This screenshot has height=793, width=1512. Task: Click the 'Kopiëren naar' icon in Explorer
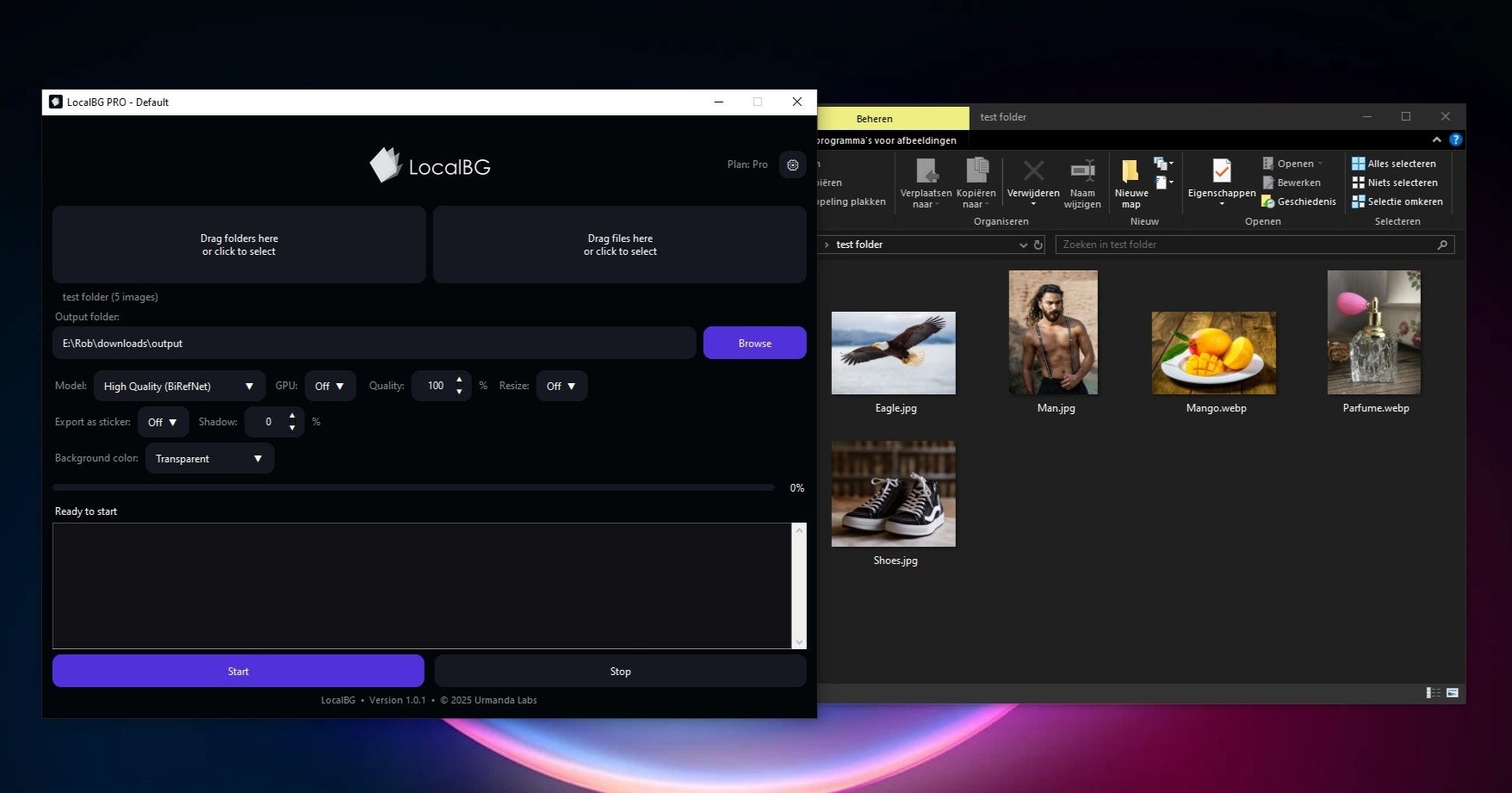[976, 170]
